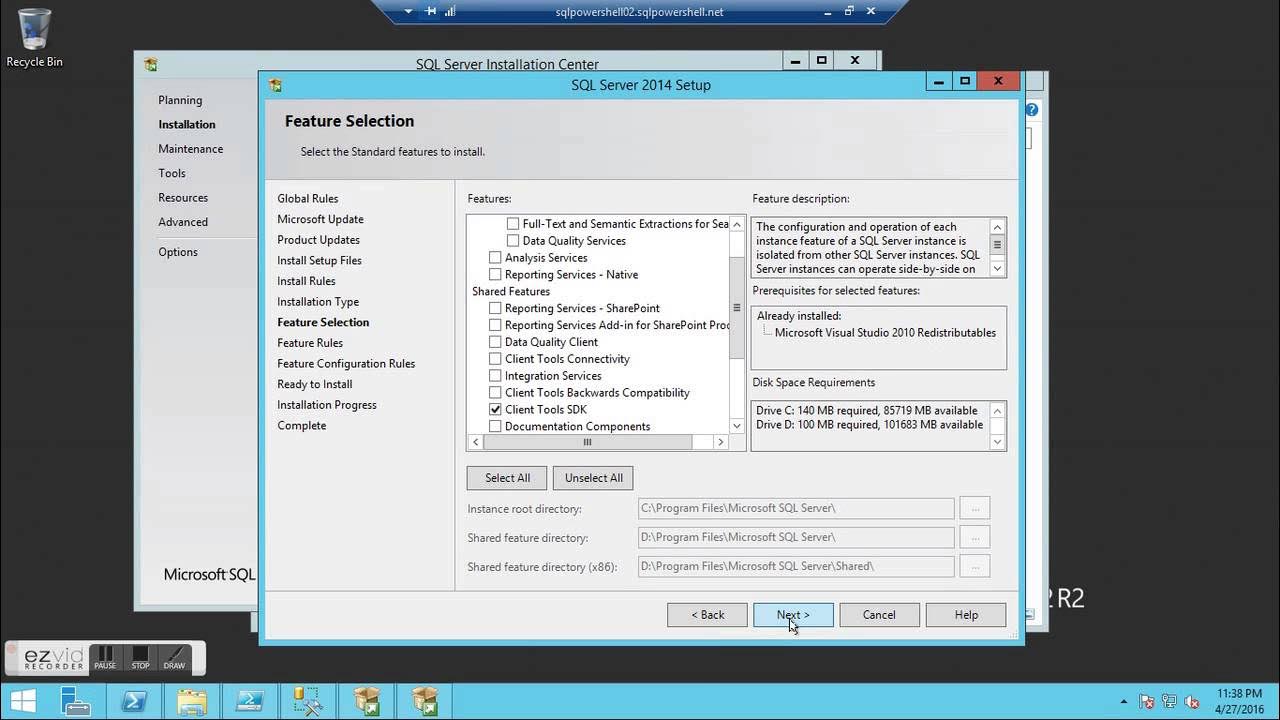Select the Shared Features tree heading

pyautogui.click(x=511, y=291)
